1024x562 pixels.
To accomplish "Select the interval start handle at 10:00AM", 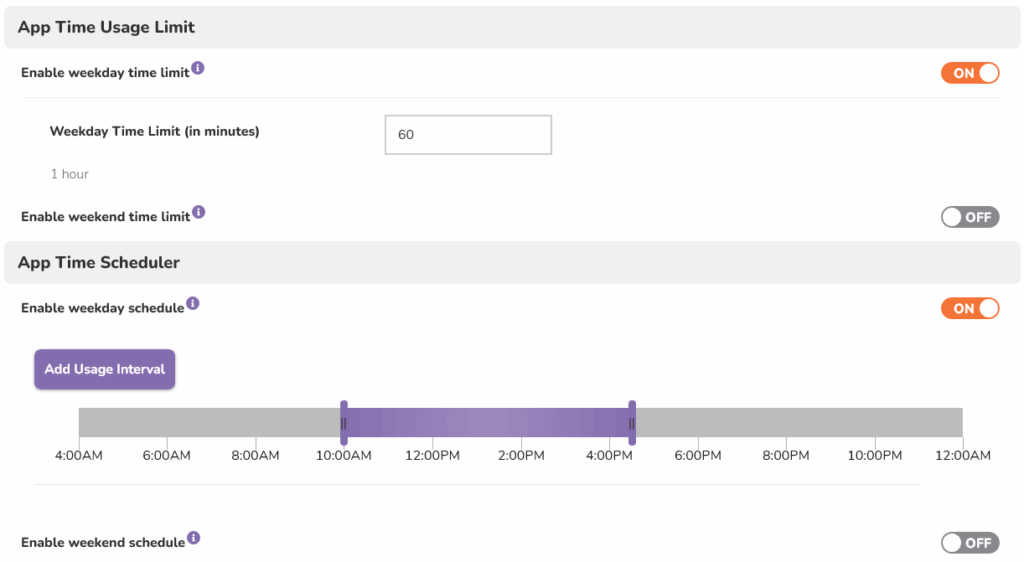I will click(344, 422).
